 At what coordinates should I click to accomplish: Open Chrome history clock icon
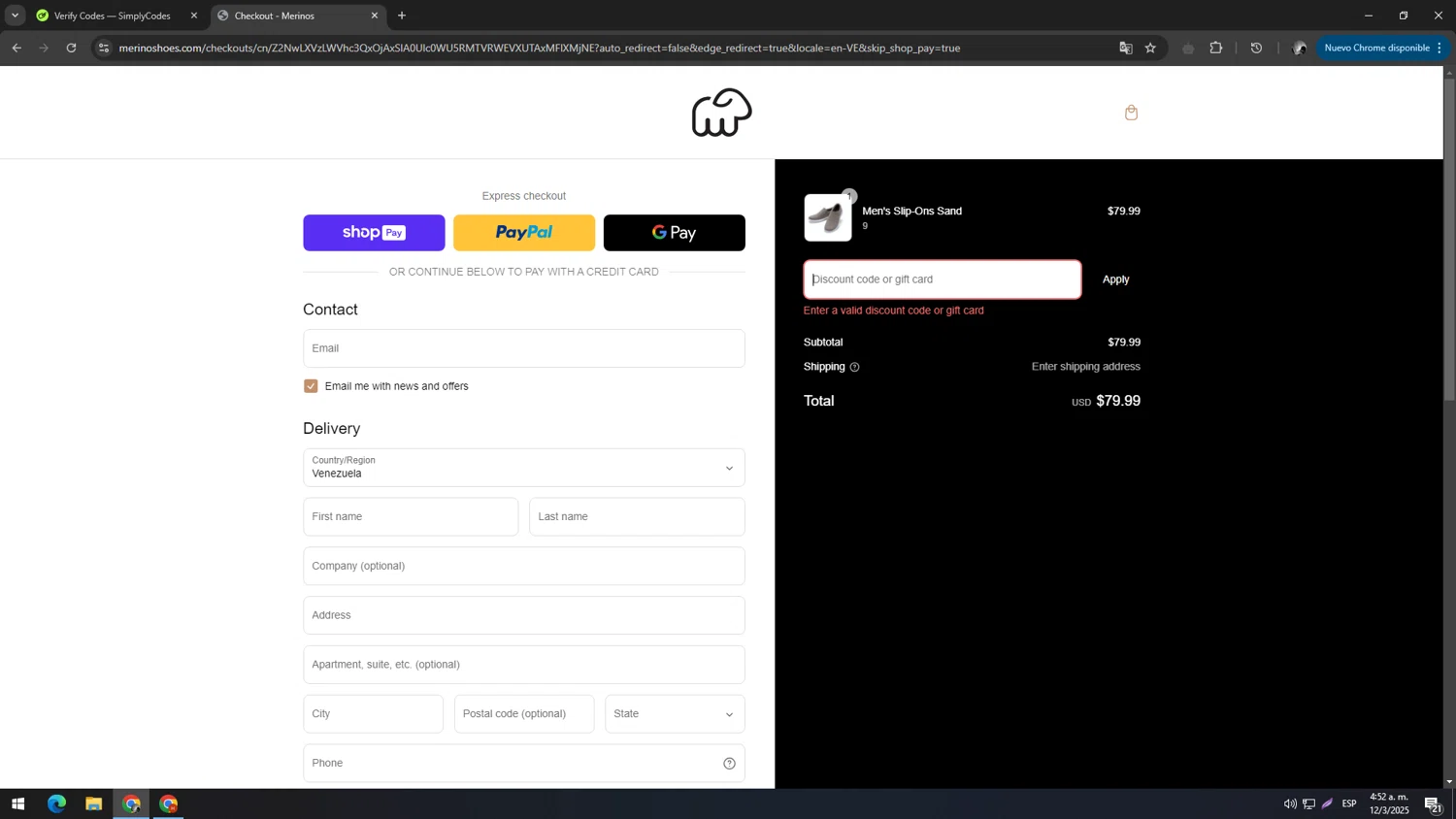click(x=1256, y=48)
